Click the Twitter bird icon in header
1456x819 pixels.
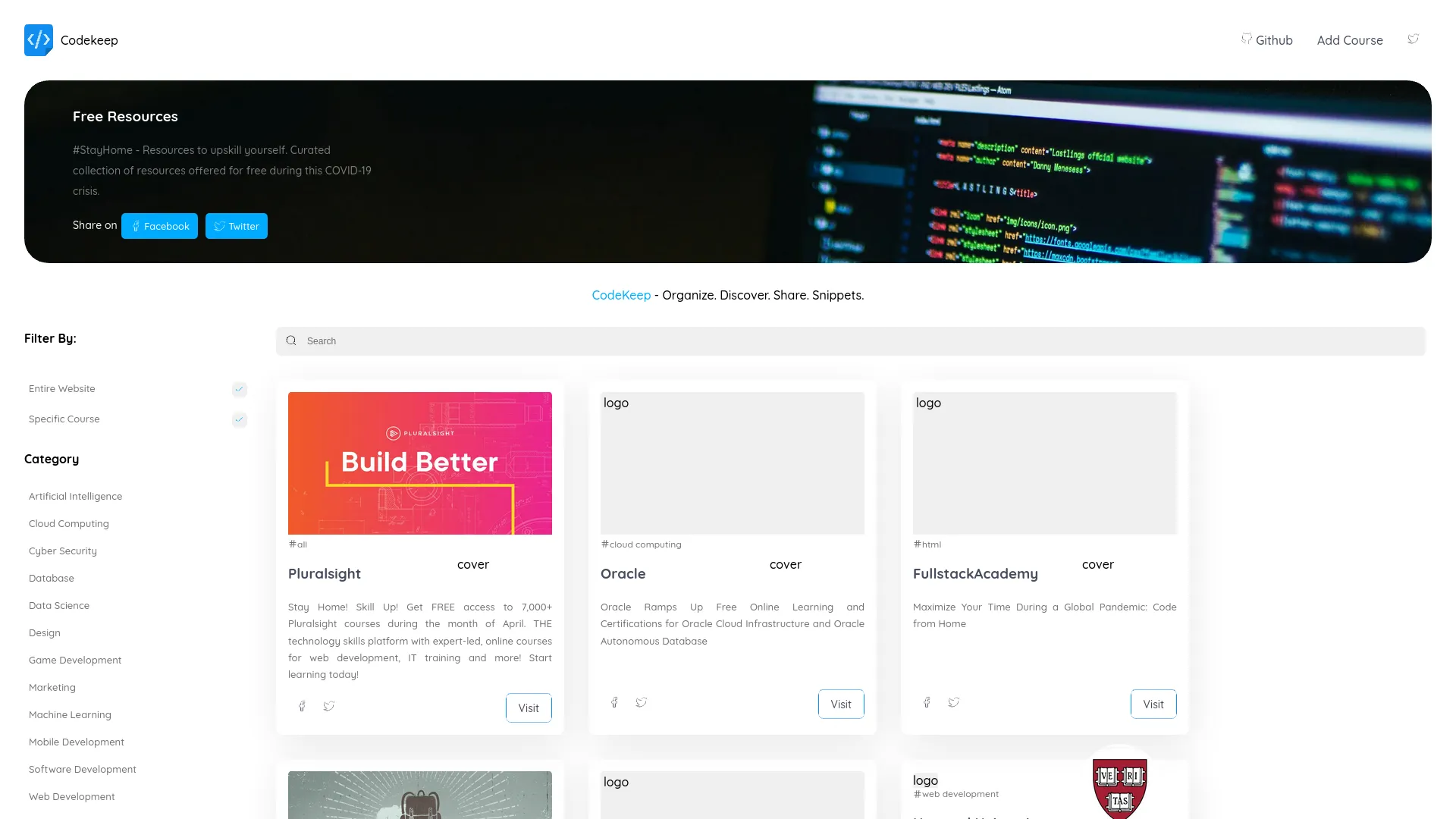[1414, 39]
